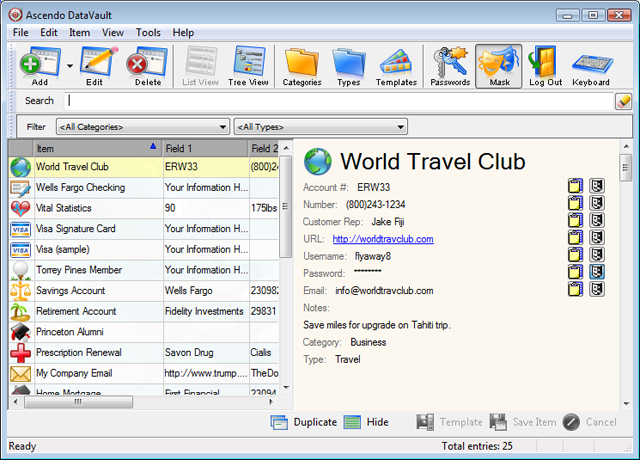Click the Add item toolbar icon
This screenshot has height=460, width=640.
click(40, 66)
